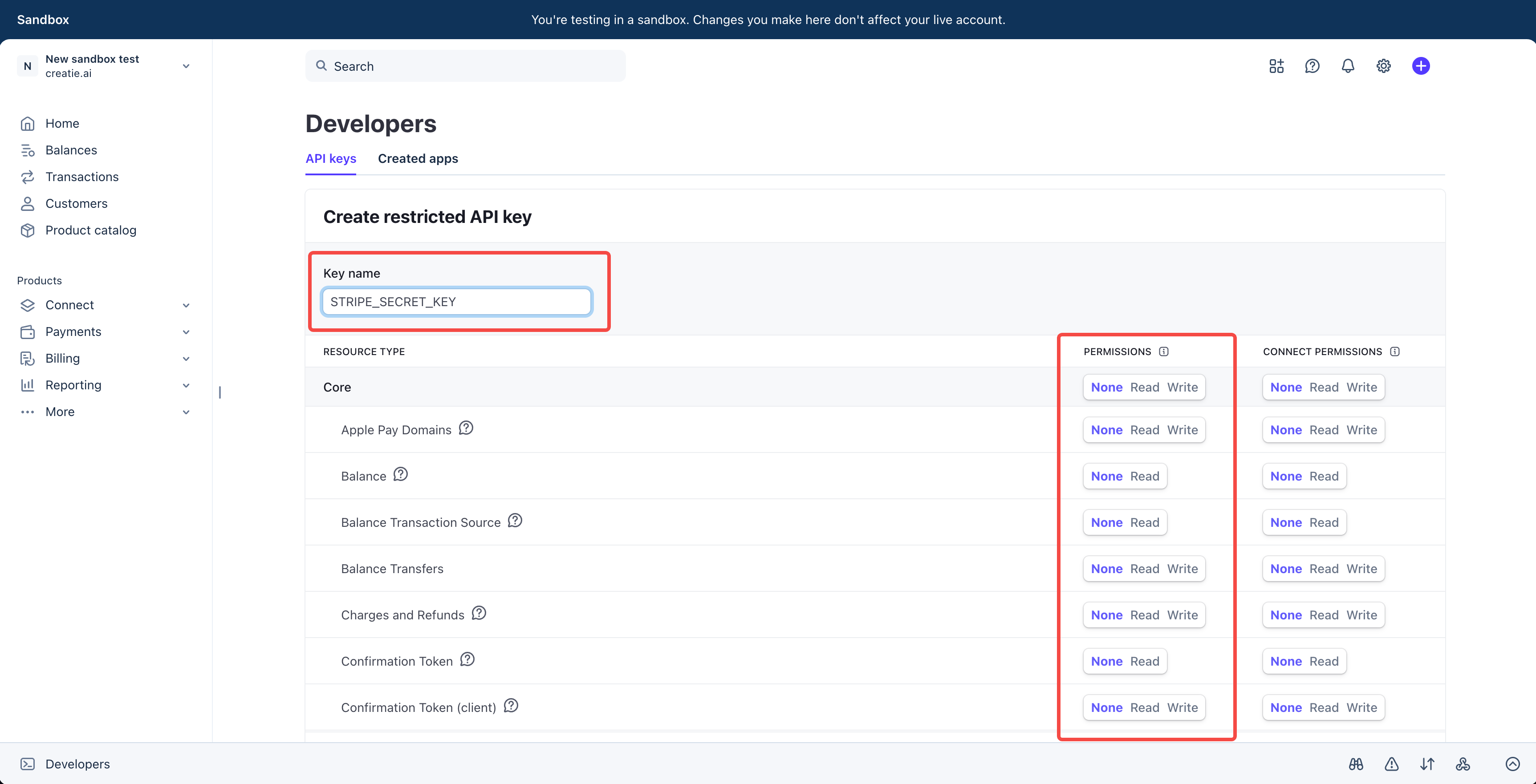Screen dimensions: 1536x784
Task: Open help tooltip for Confirmation Token (client)
Action: (x=511, y=706)
